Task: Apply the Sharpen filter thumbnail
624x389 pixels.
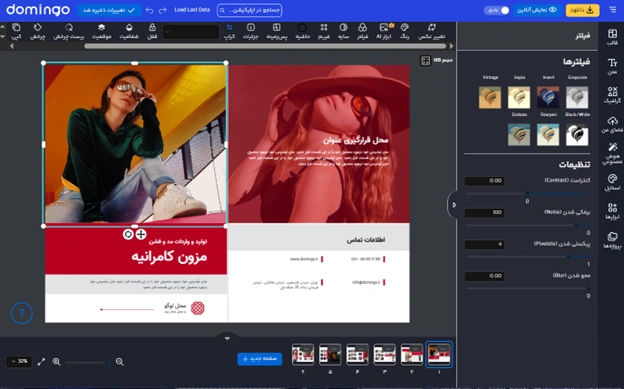Action: click(x=548, y=134)
